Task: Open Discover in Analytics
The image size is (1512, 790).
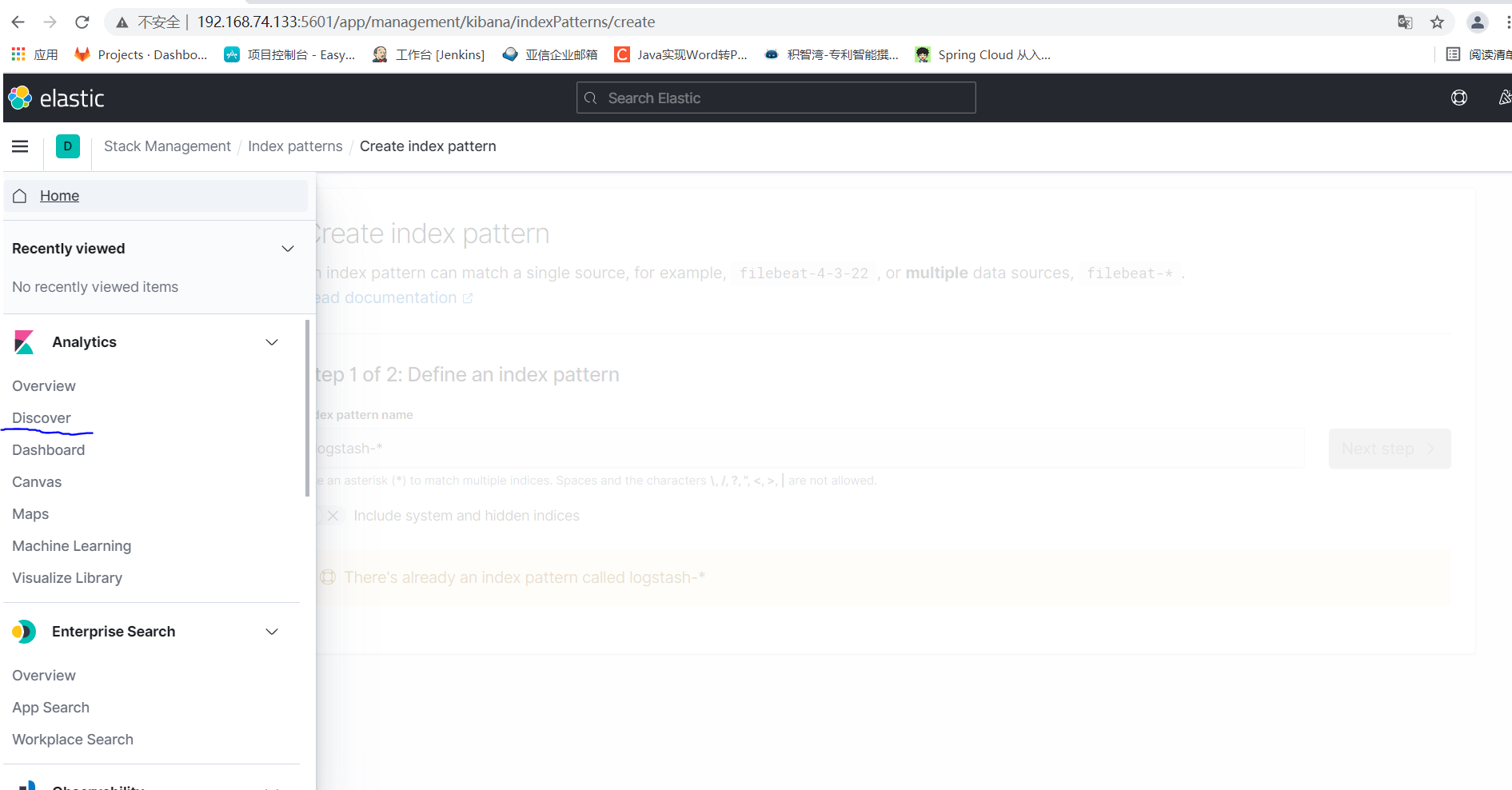Action: pos(42,418)
